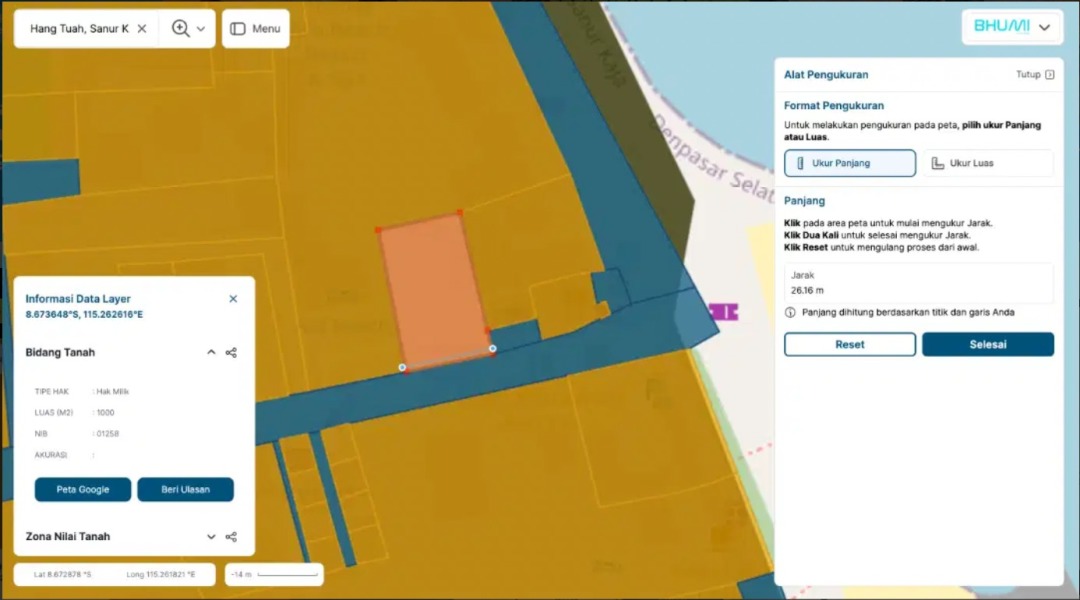
Task: Click the zoom-in magnifier icon
Action: point(180,29)
